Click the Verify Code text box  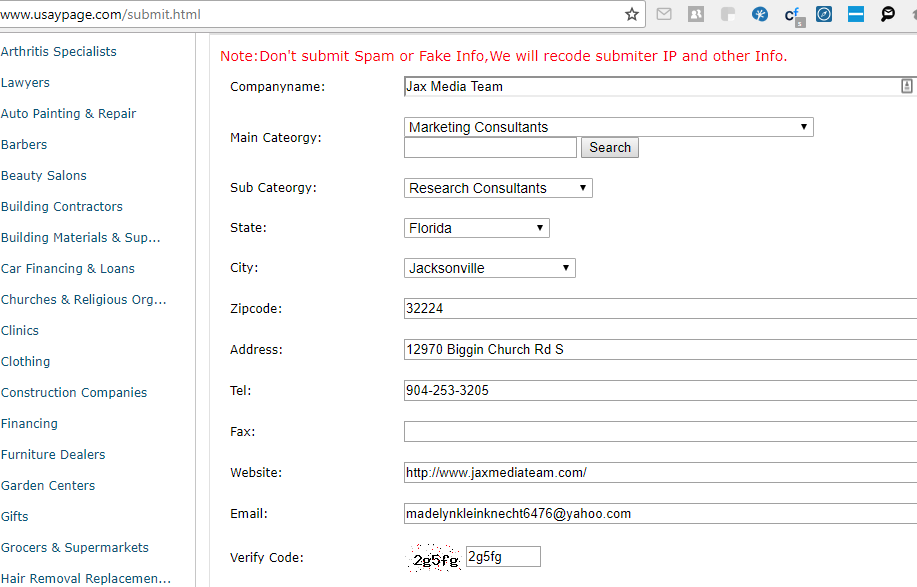tap(503, 557)
